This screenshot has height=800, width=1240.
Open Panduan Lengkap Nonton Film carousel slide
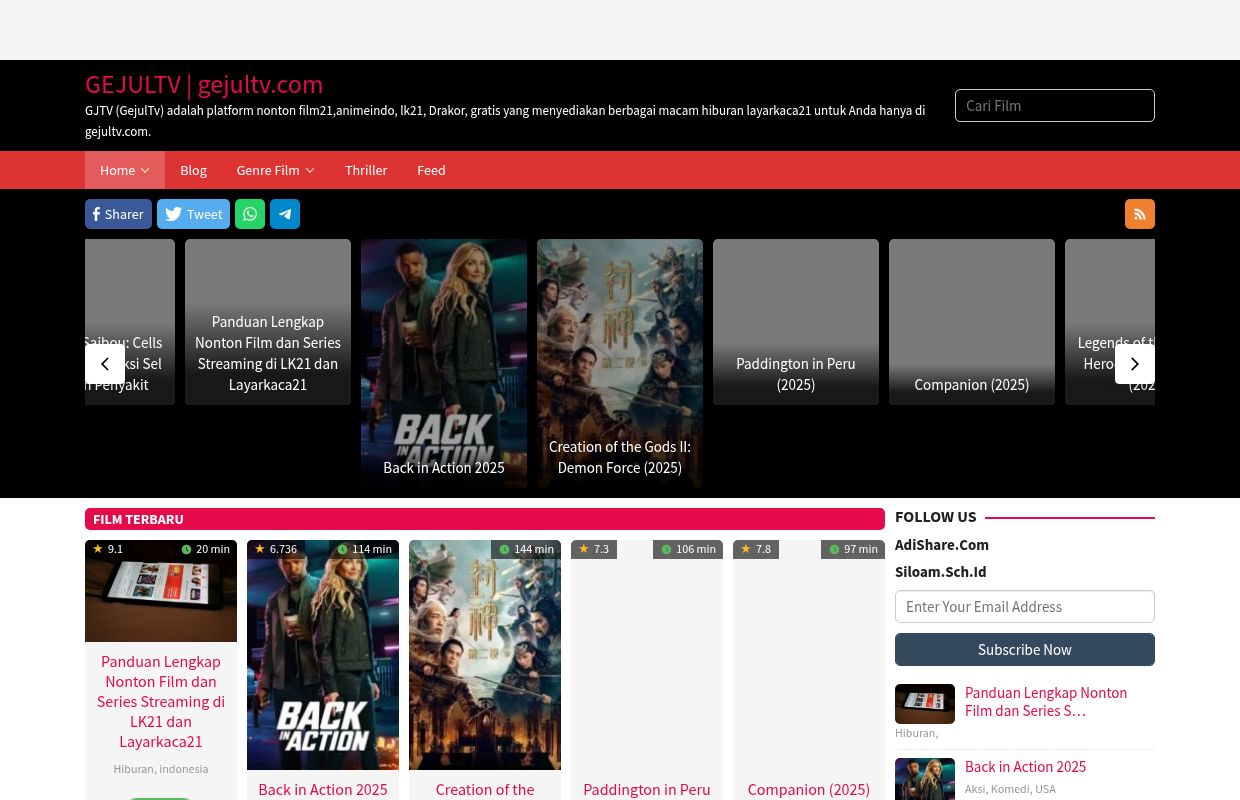click(x=268, y=322)
